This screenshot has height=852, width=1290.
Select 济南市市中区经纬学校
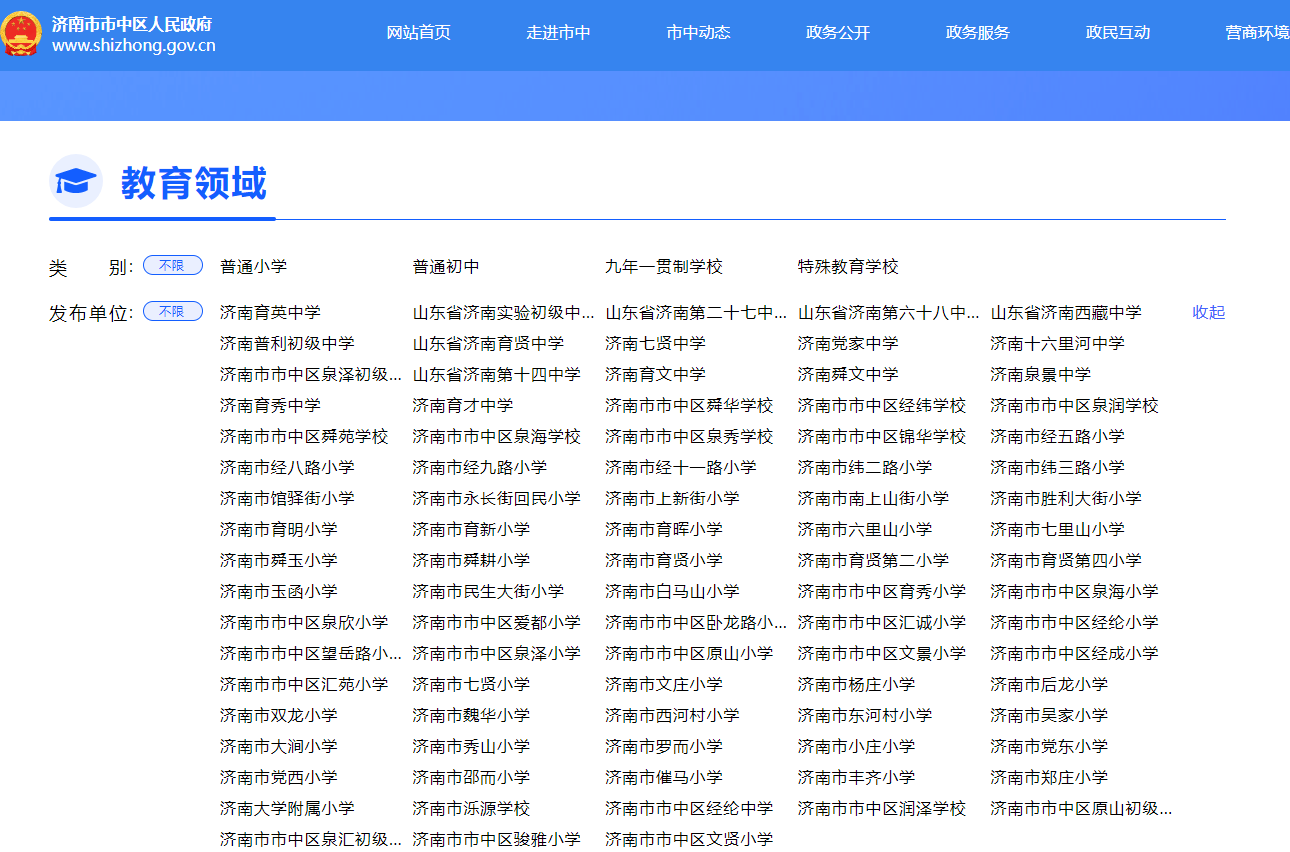882,405
